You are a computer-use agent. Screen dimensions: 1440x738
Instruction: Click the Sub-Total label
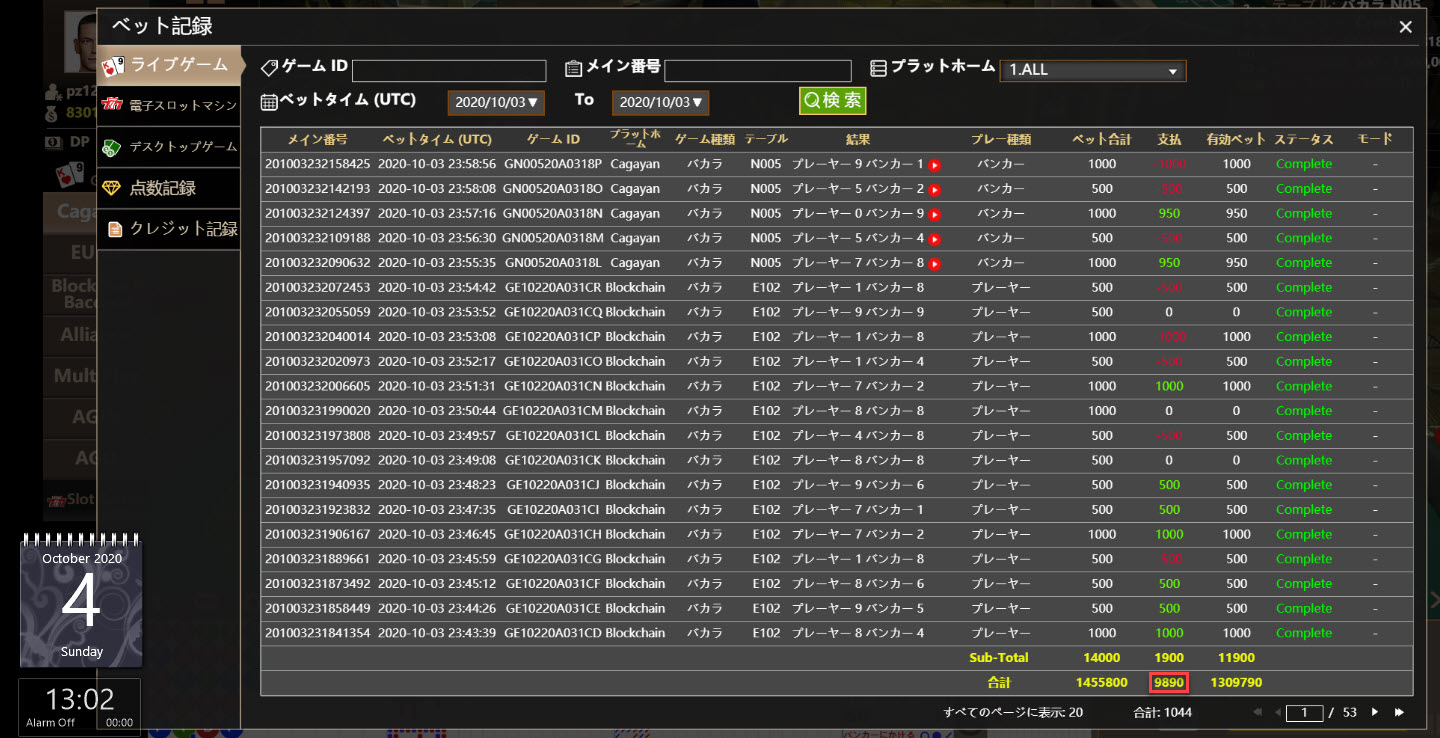pos(998,658)
